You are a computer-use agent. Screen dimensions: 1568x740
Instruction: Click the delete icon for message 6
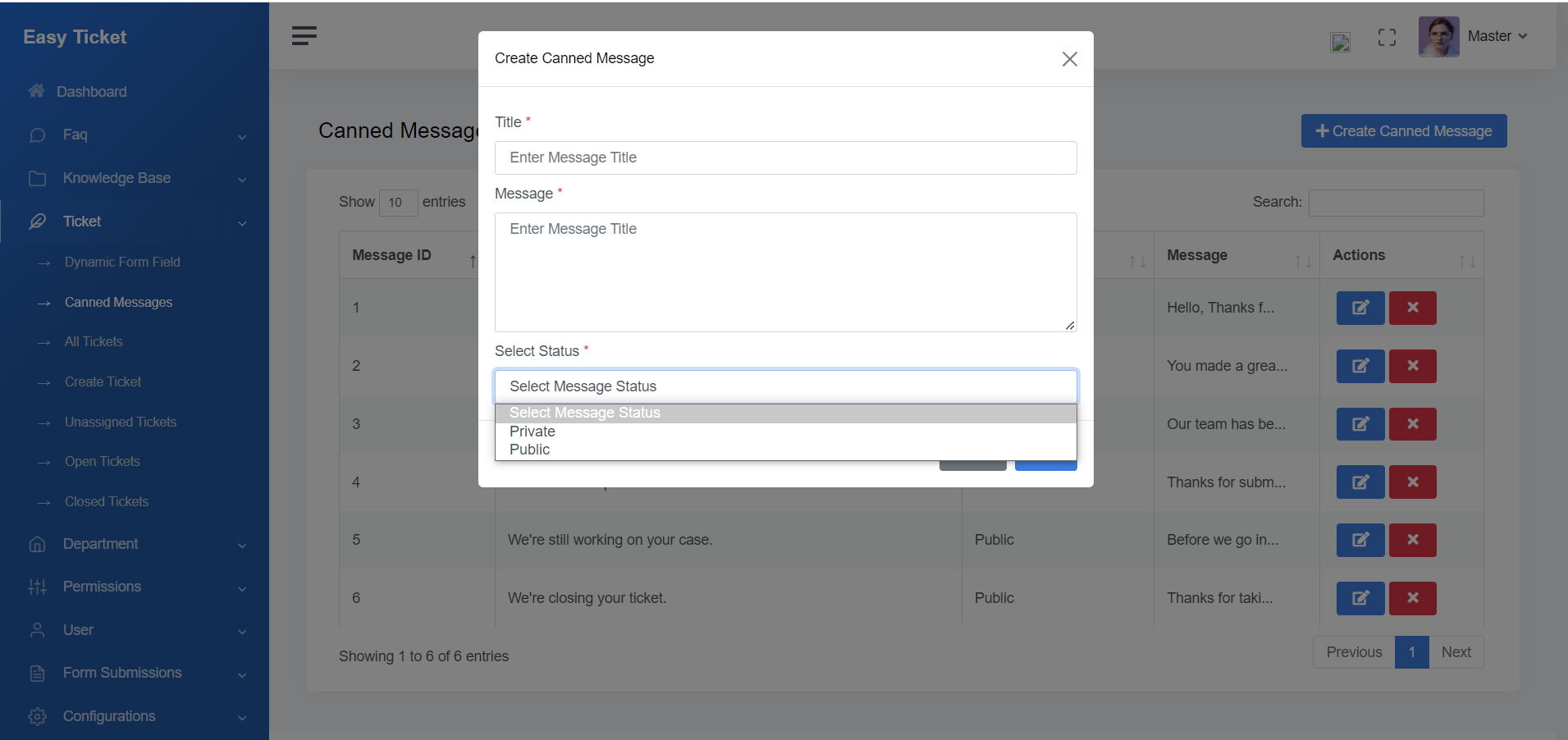click(x=1412, y=598)
